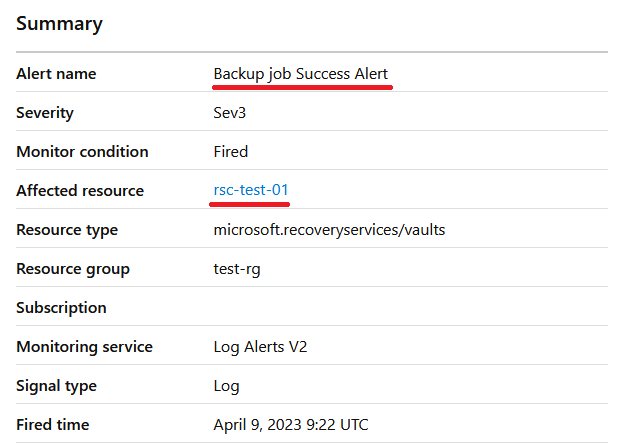Click the Affected resource label

tap(80, 191)
